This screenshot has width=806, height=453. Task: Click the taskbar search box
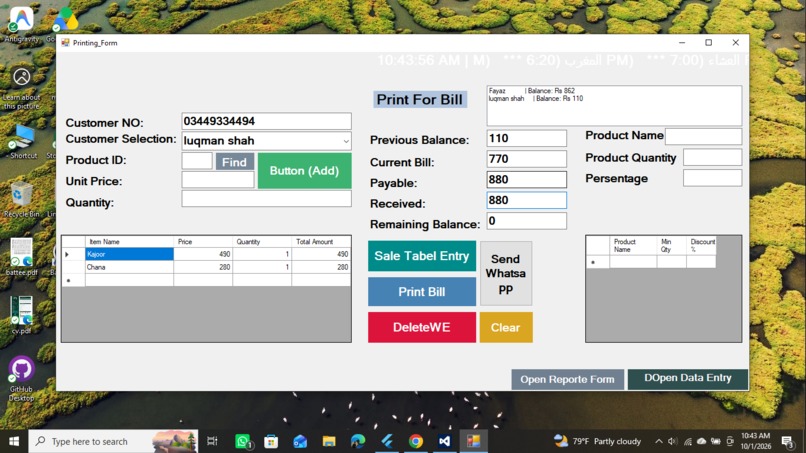tap(113, 441)
